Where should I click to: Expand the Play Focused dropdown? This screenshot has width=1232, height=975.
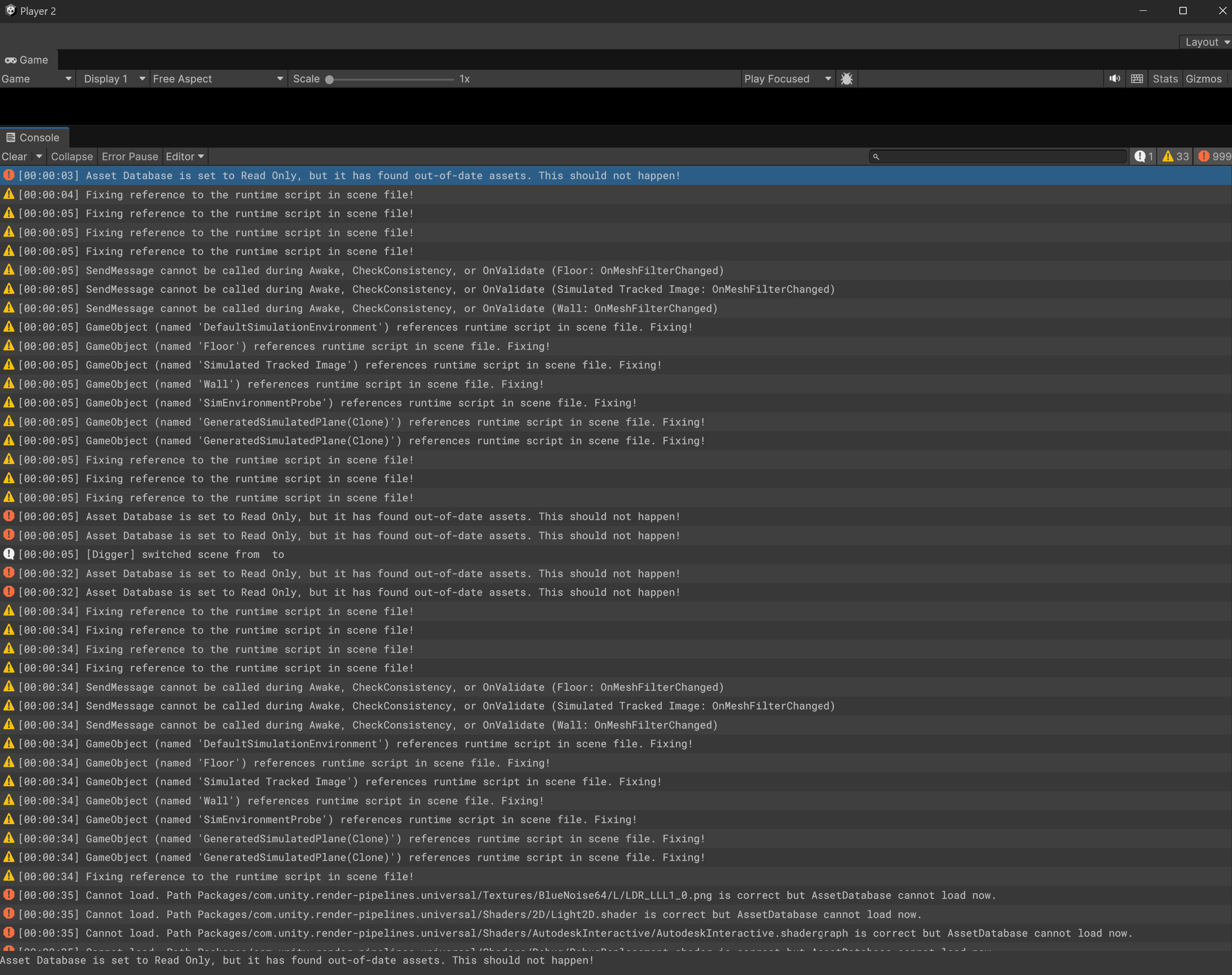pos(787,79)
